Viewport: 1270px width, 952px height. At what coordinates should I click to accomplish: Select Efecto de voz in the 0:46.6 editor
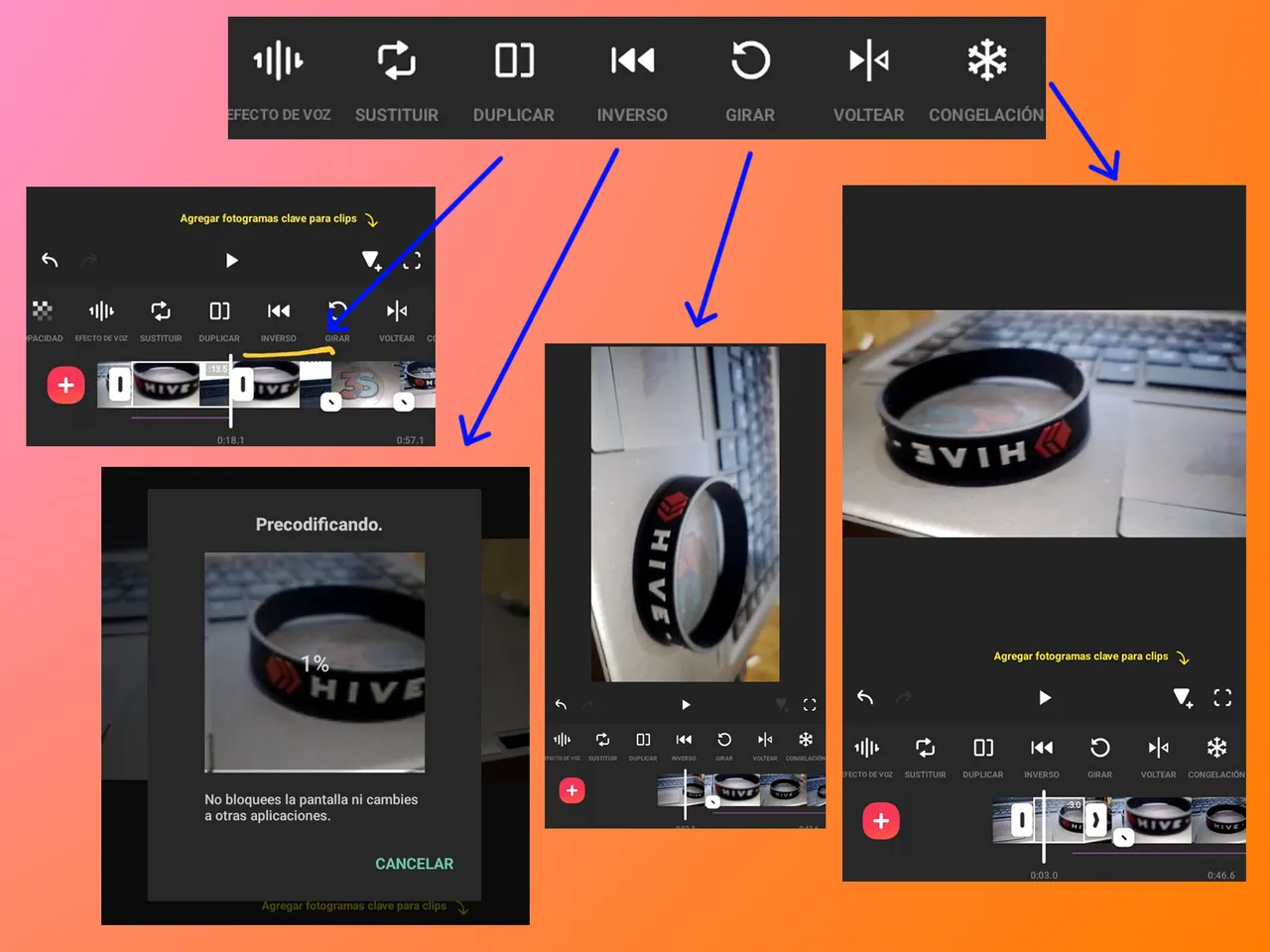pos(867,757)
